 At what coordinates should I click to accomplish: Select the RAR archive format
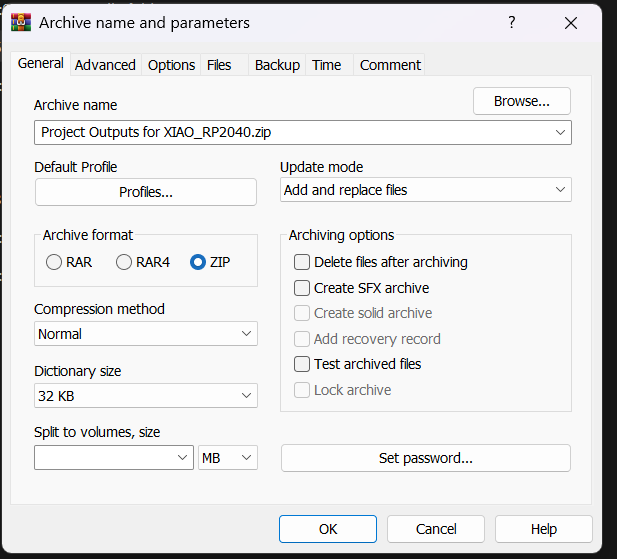tap(54, 262)
